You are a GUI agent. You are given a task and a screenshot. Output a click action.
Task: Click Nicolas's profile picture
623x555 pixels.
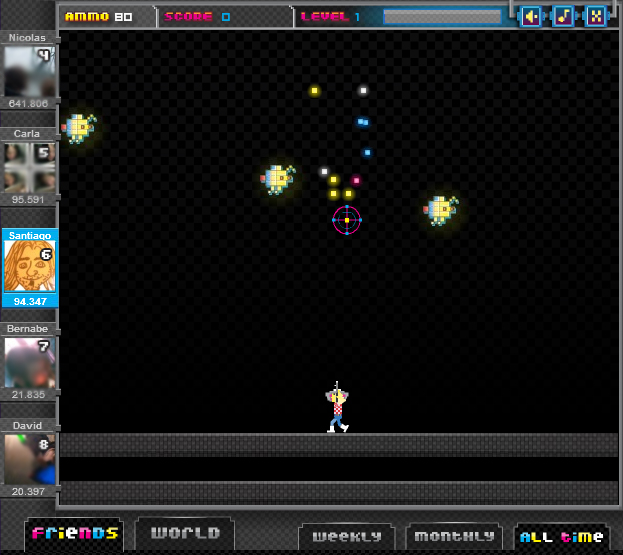point(29,71)
